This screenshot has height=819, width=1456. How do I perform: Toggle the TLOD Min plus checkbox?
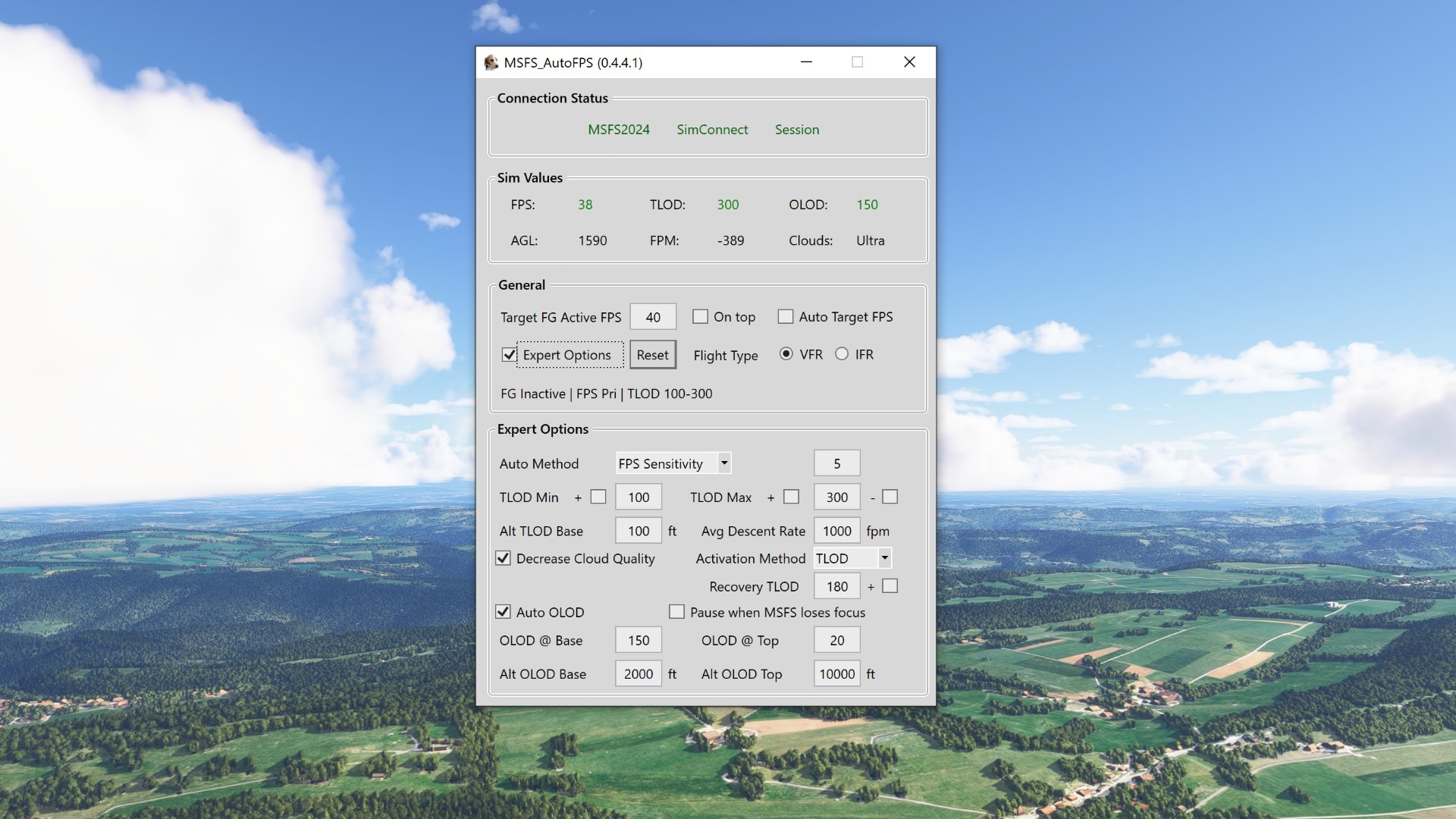598,497
